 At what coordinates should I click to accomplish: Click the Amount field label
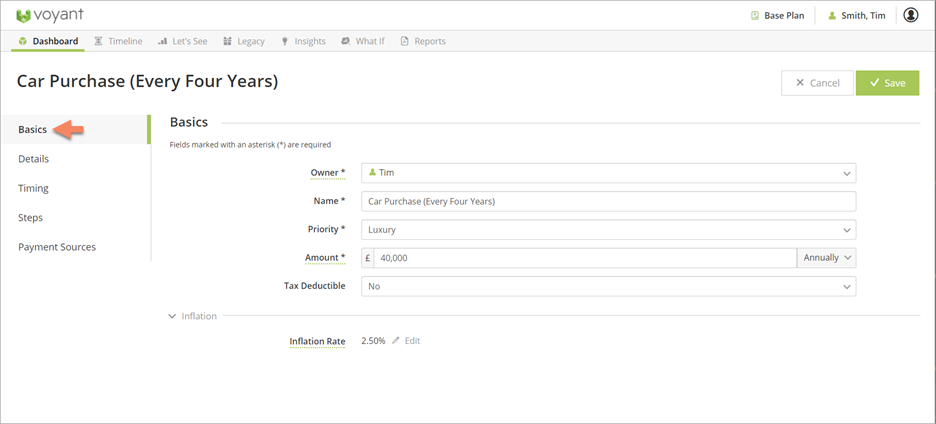(x=325, y=258)
